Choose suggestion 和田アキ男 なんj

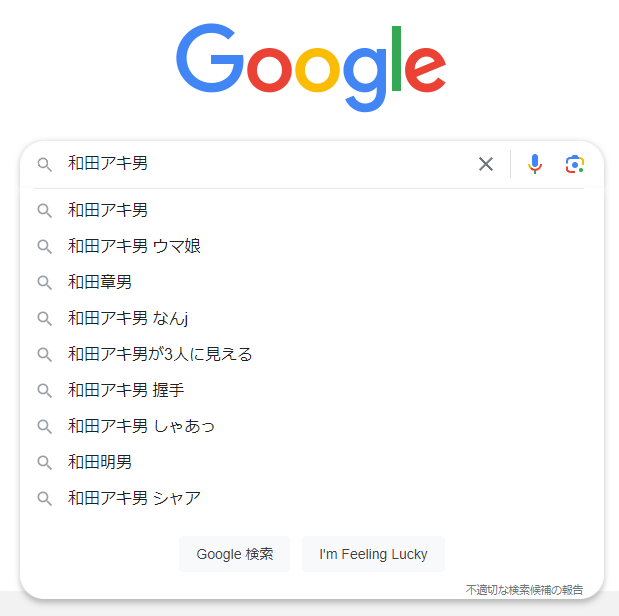[x=128, y=318]
